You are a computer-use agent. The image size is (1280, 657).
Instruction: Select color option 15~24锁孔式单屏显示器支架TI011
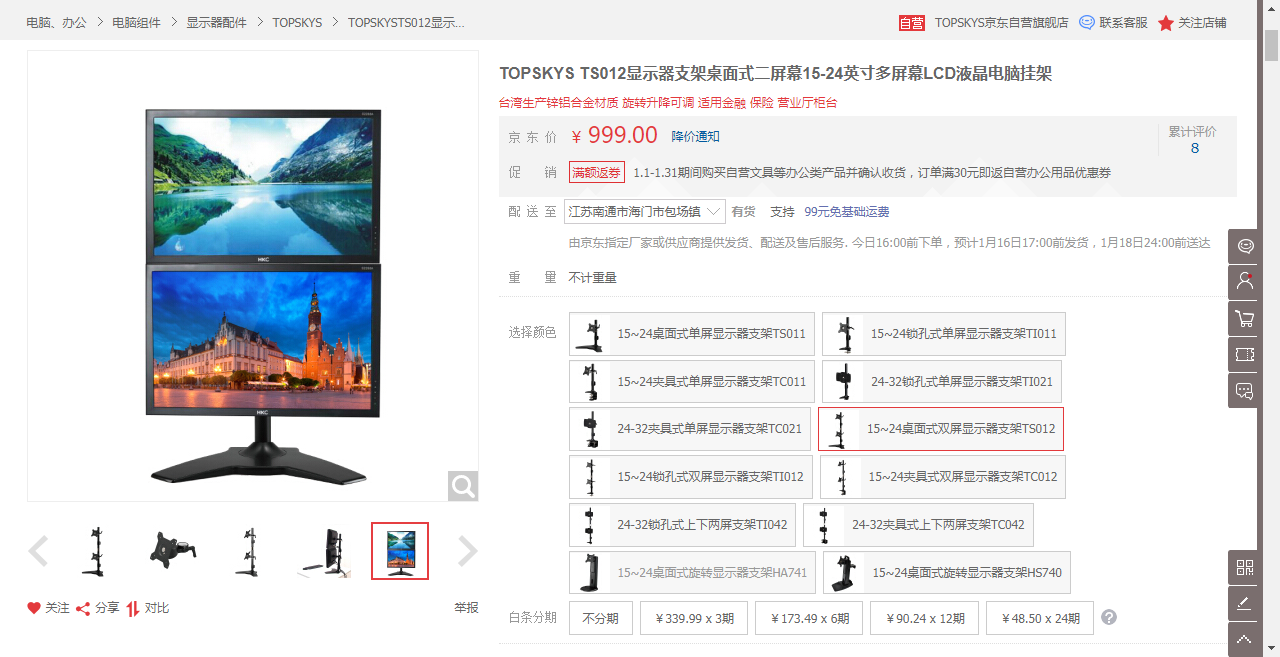coord(944,334)
